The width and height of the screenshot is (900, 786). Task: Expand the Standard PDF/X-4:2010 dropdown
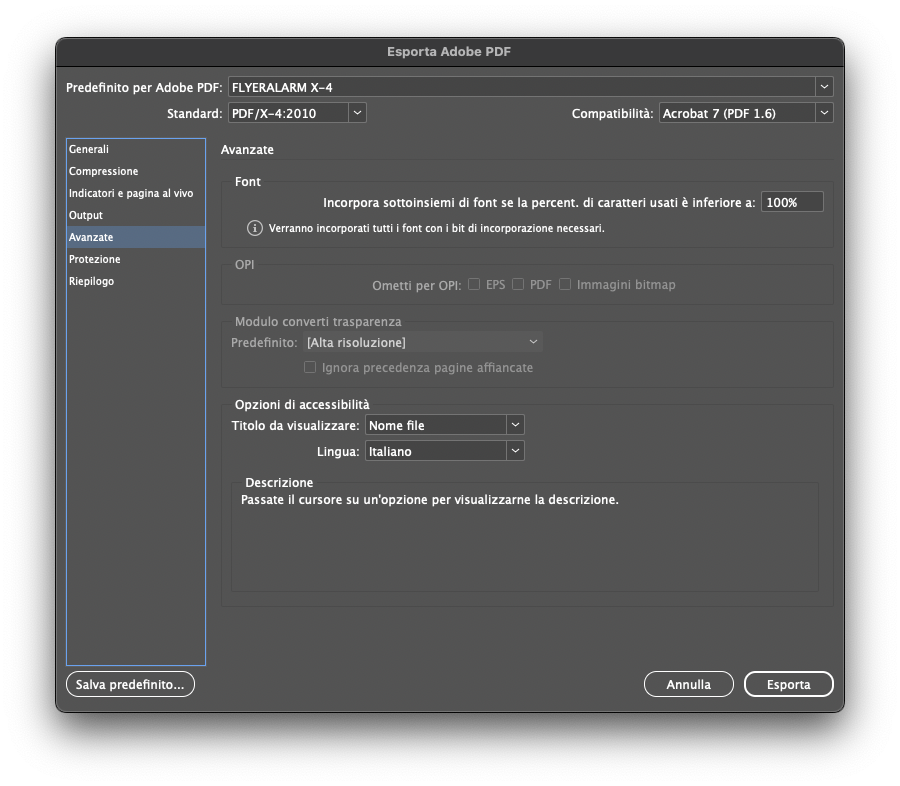297,113
